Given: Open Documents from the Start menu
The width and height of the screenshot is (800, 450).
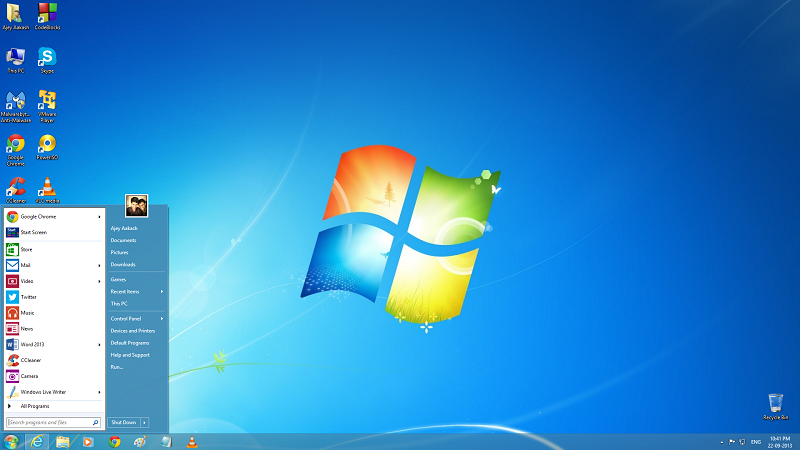Looking at the screenshot, I should point(123,240).
